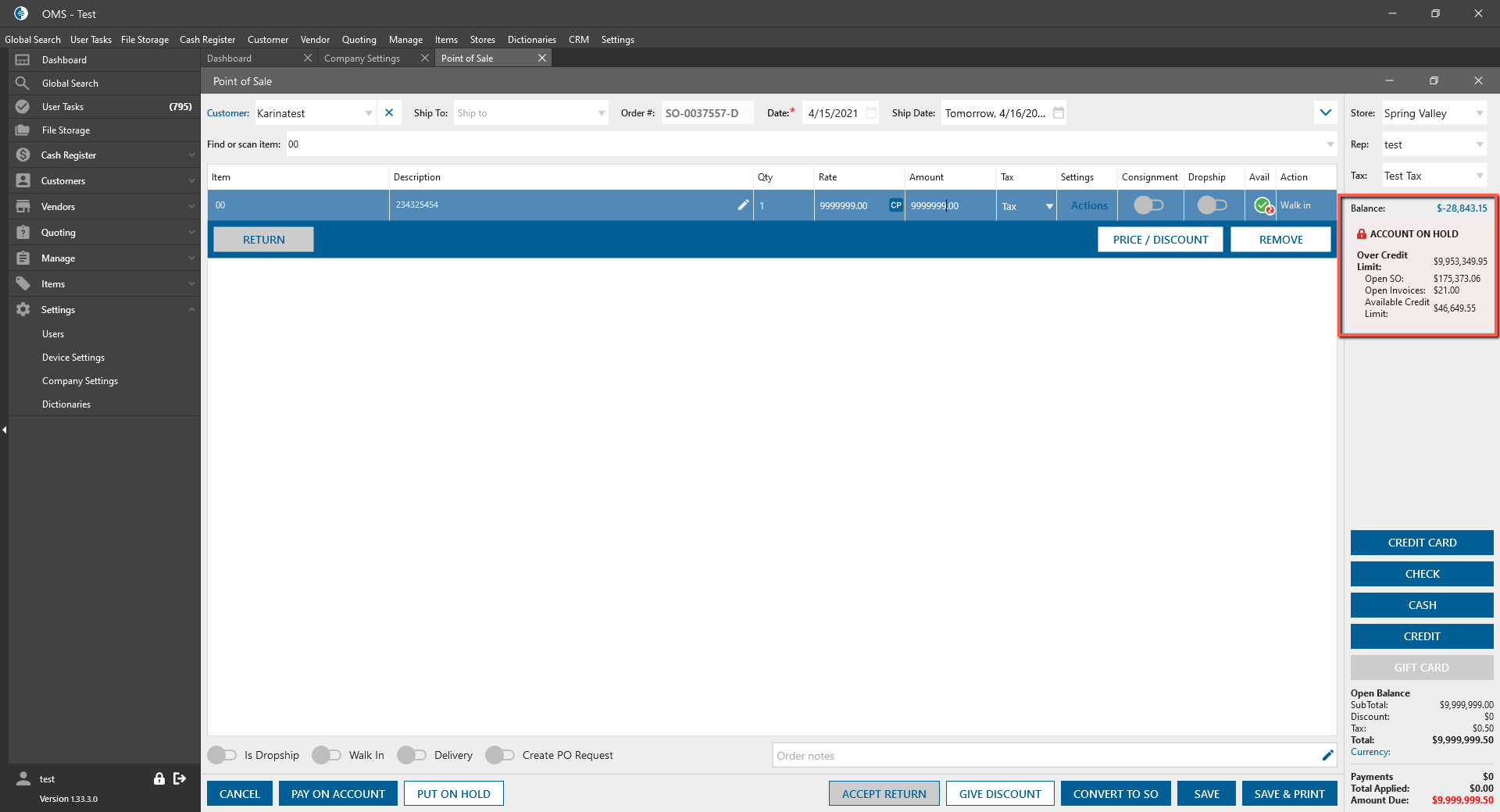Click the availability status icon in item row
Screen dimensions: 1500x812
[x=1263, y=205]
